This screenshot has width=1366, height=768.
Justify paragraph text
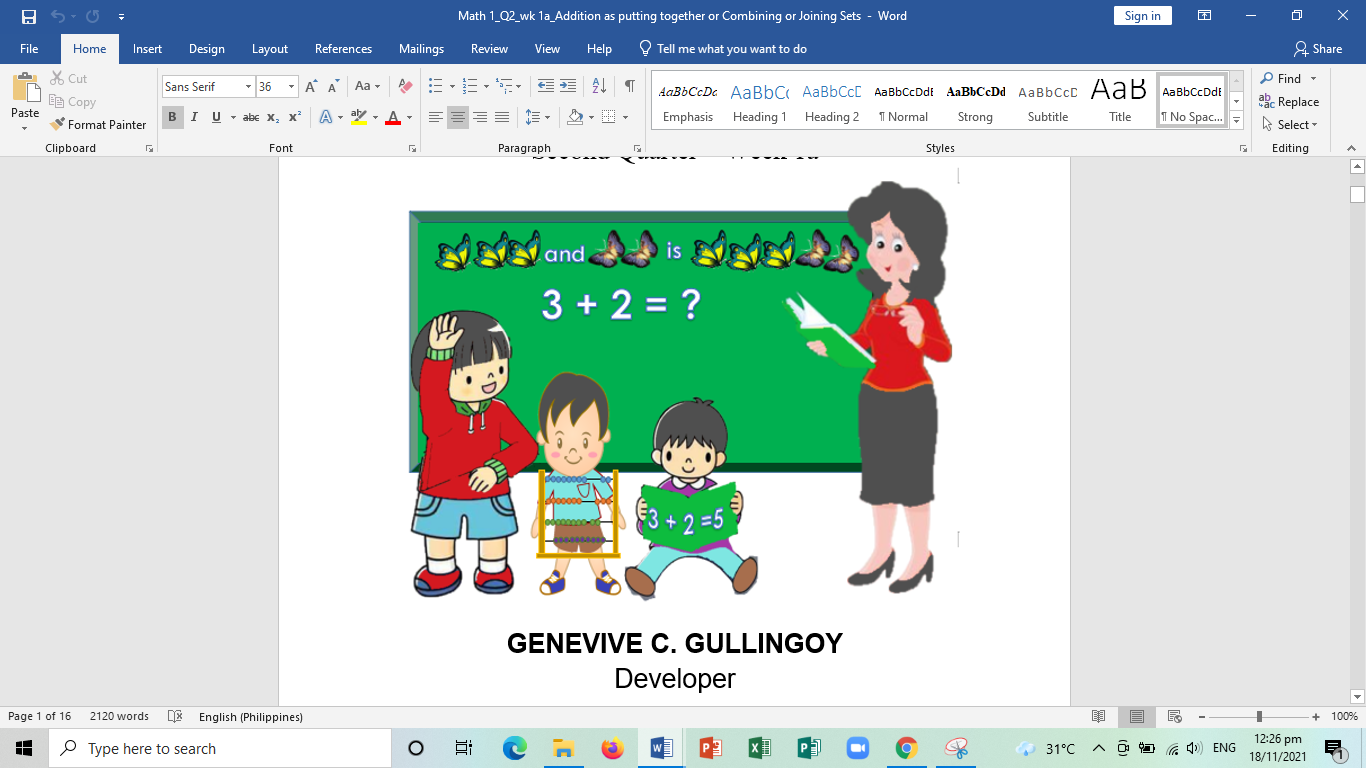502,117
